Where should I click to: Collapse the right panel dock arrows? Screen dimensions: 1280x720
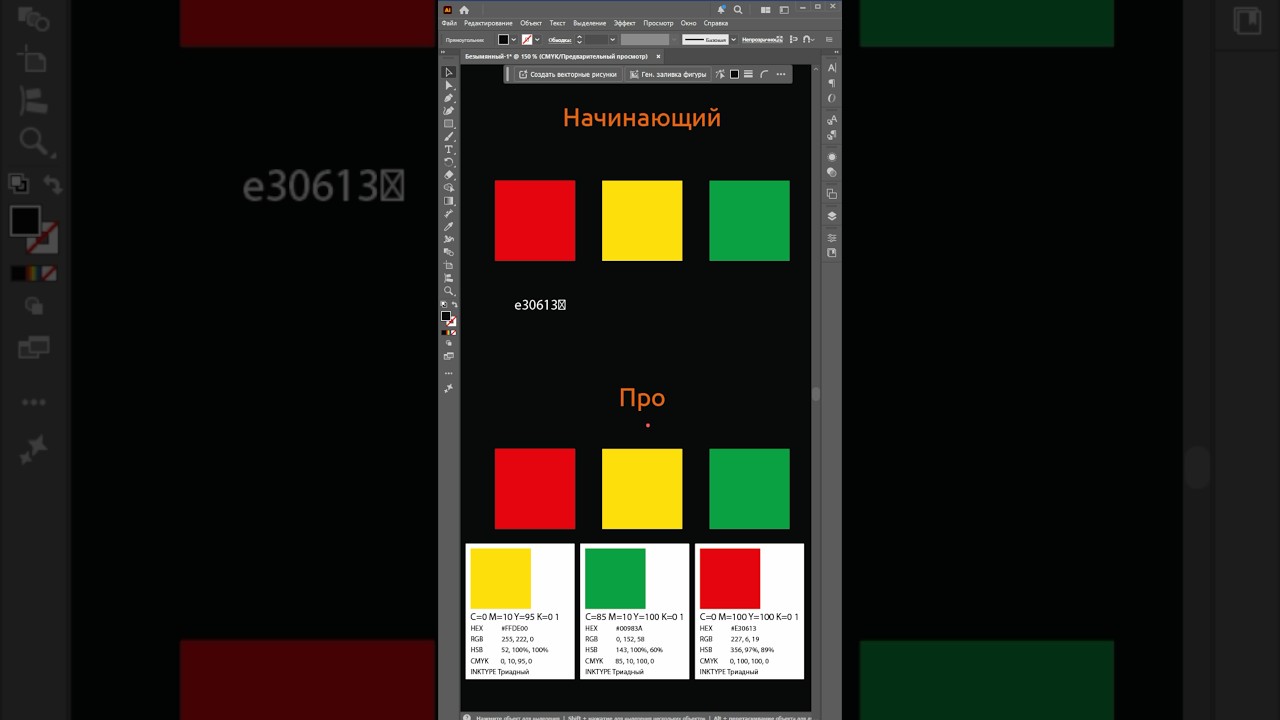pyautogui.click(x=836, y=52)
